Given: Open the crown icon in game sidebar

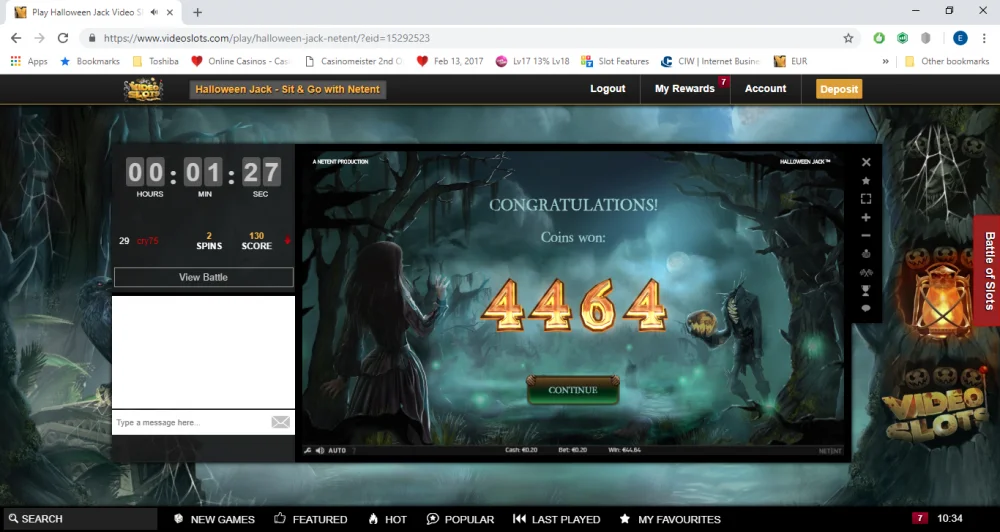Looking at the screenshot, I should click(x=866, y=254).
